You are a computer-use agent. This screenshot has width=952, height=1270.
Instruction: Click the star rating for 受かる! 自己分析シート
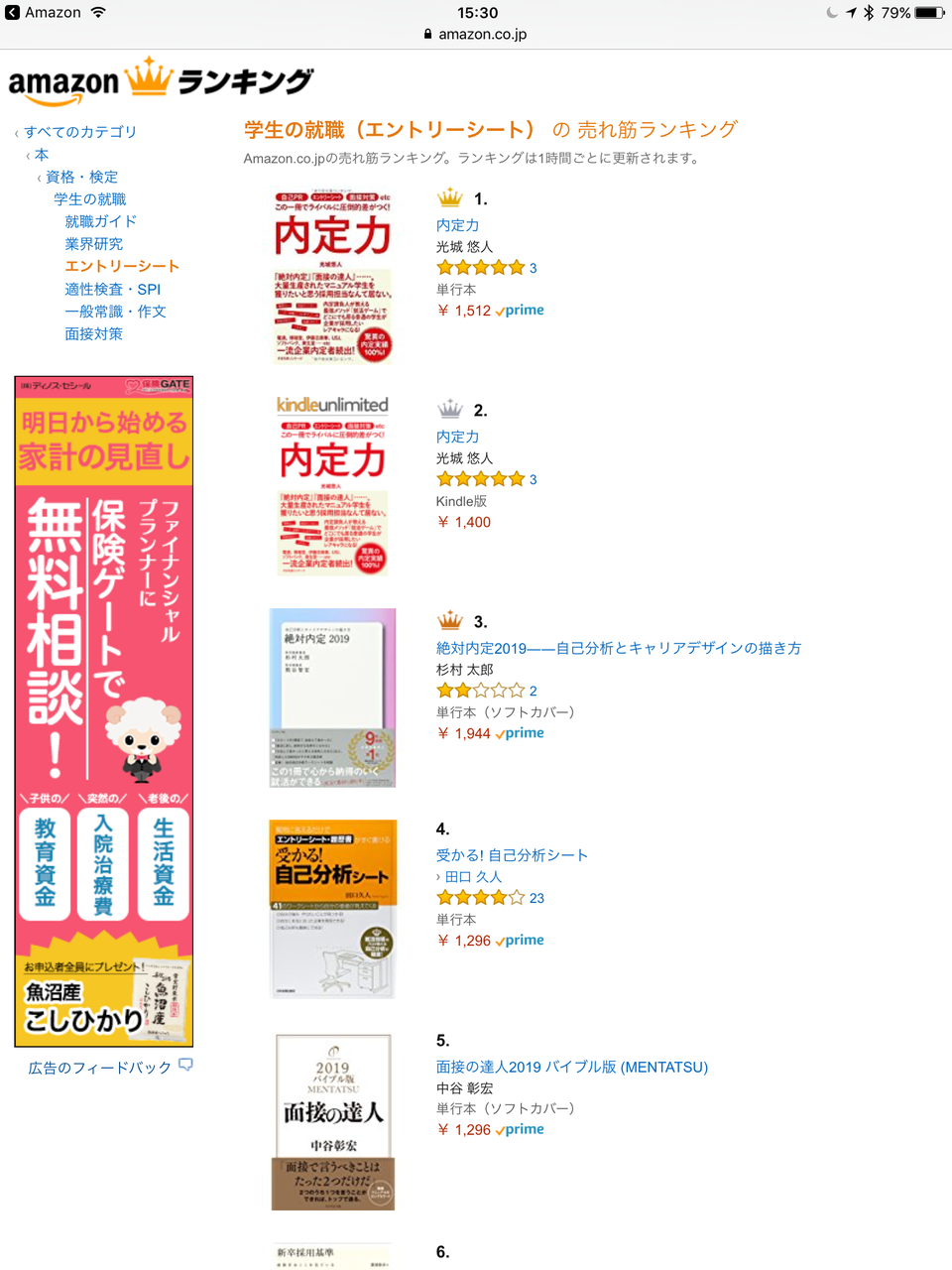(480, 898)
